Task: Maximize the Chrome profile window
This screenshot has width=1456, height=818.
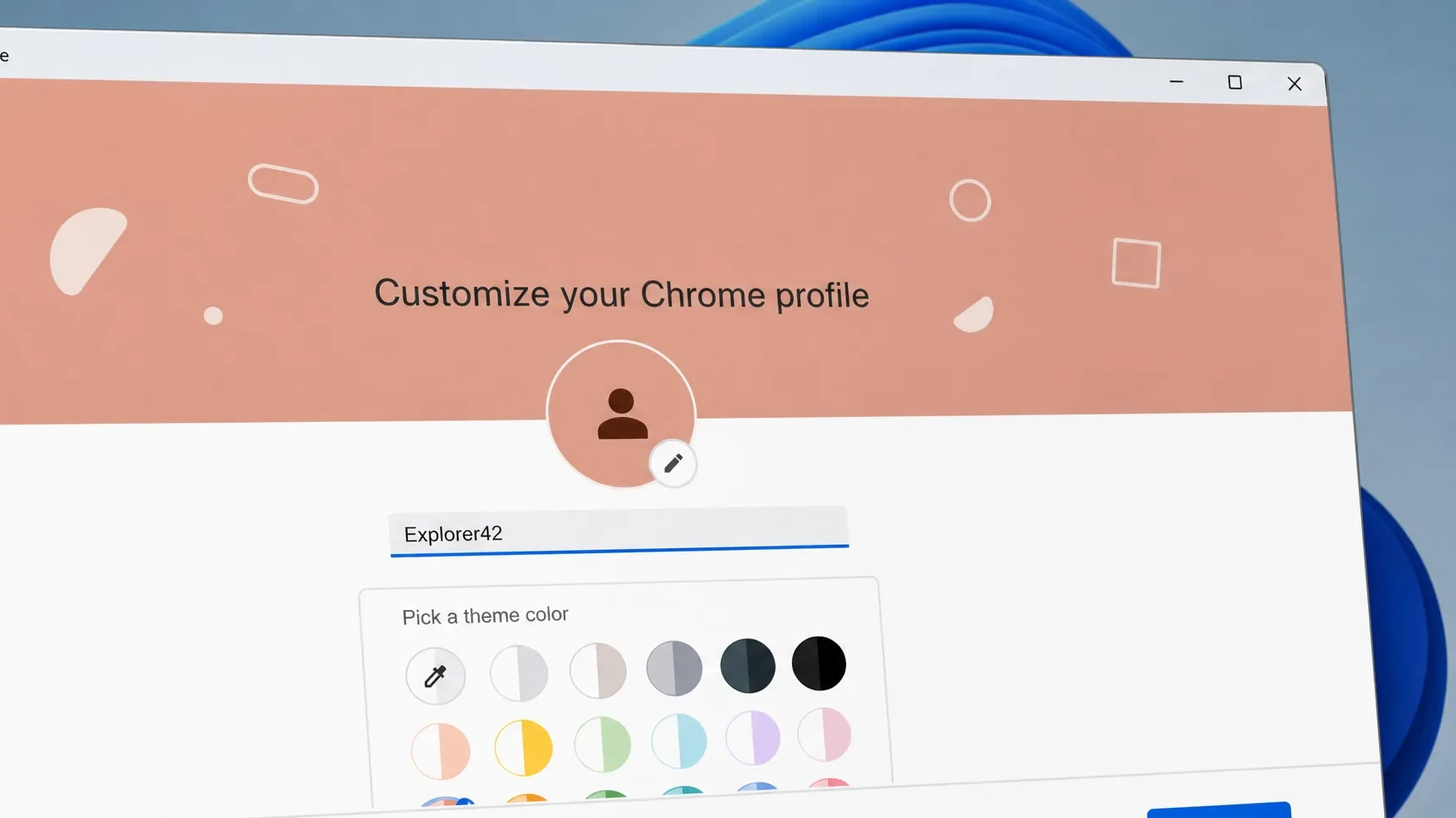Action: tap(1235, 82)
